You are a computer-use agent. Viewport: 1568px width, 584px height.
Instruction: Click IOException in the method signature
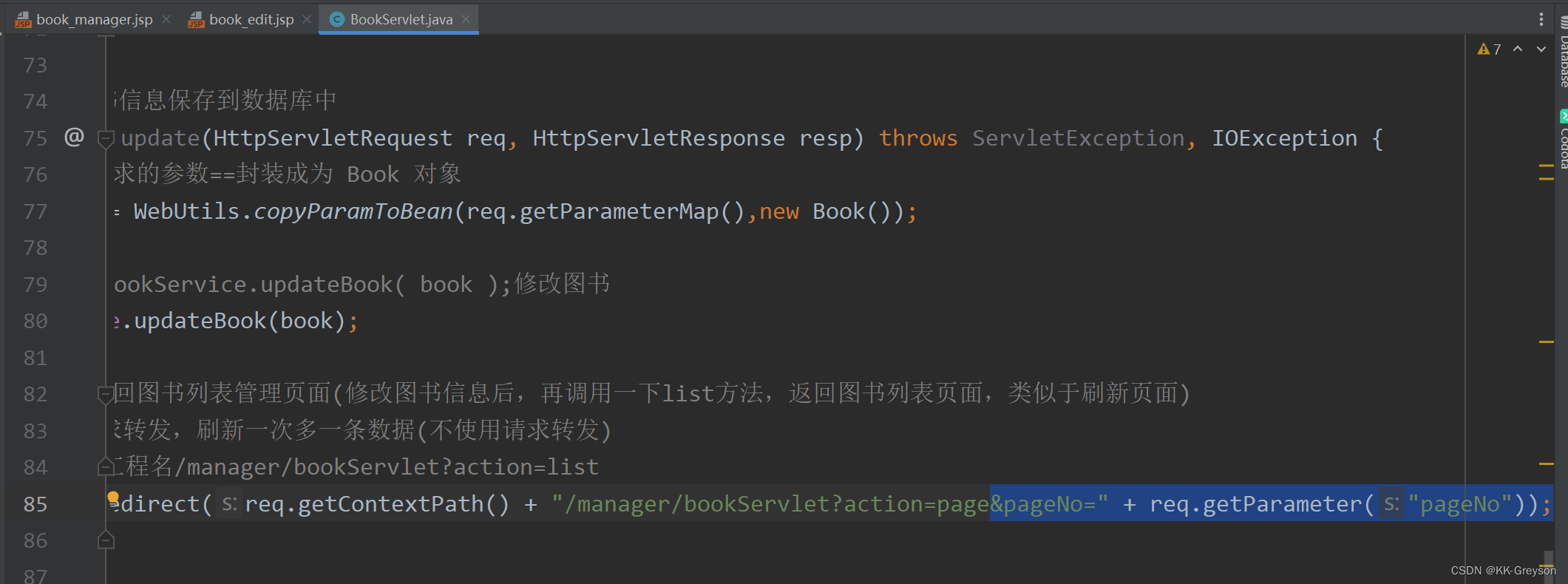pyautogui.click(x=1284, y=138)
